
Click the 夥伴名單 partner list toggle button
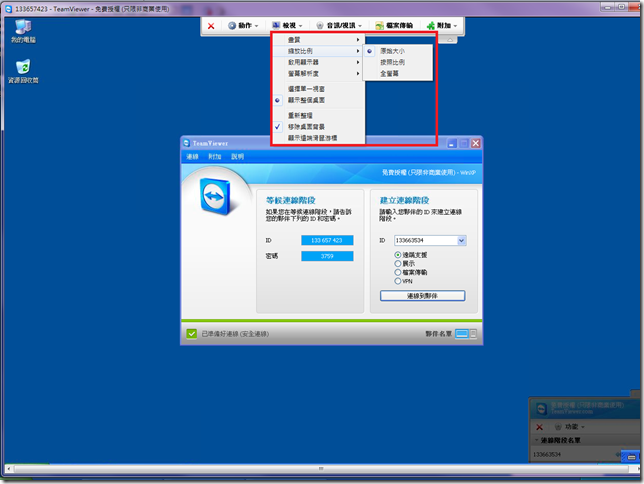(466, 334)
